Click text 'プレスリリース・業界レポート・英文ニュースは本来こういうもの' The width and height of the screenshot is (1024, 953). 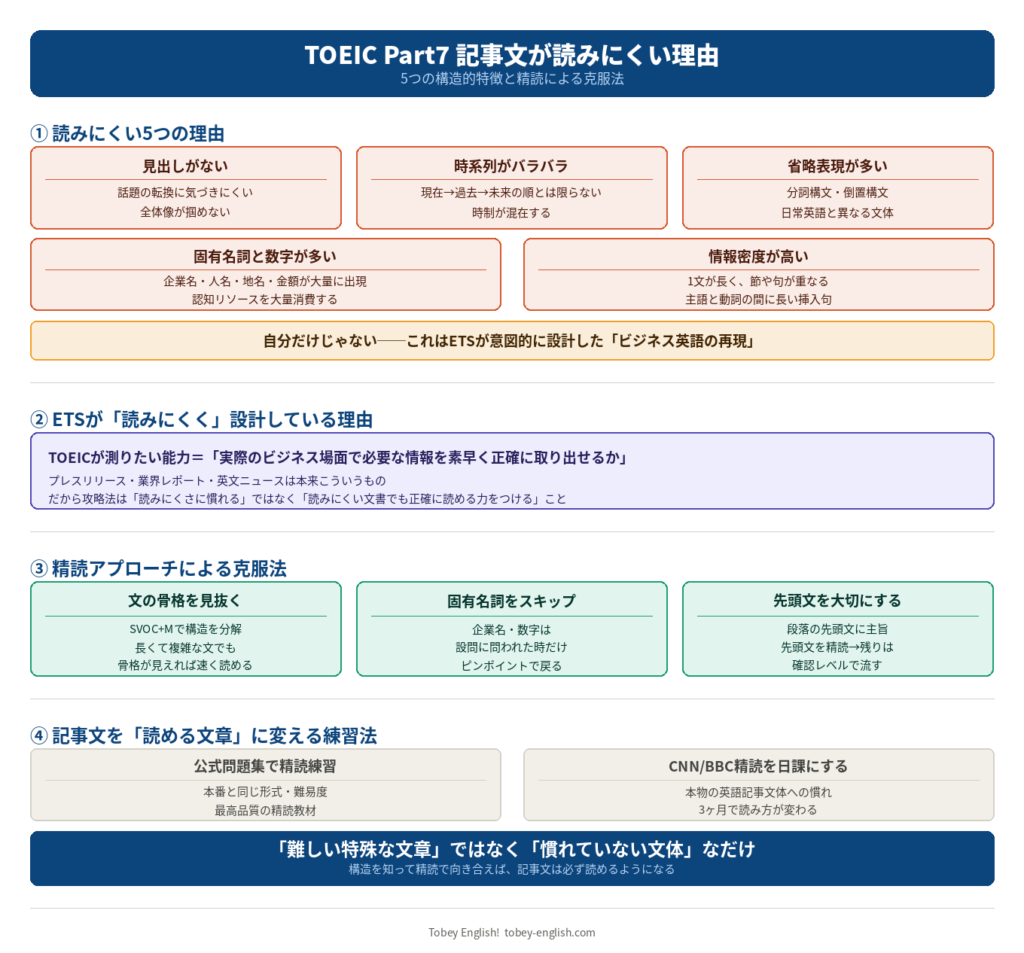217,481
